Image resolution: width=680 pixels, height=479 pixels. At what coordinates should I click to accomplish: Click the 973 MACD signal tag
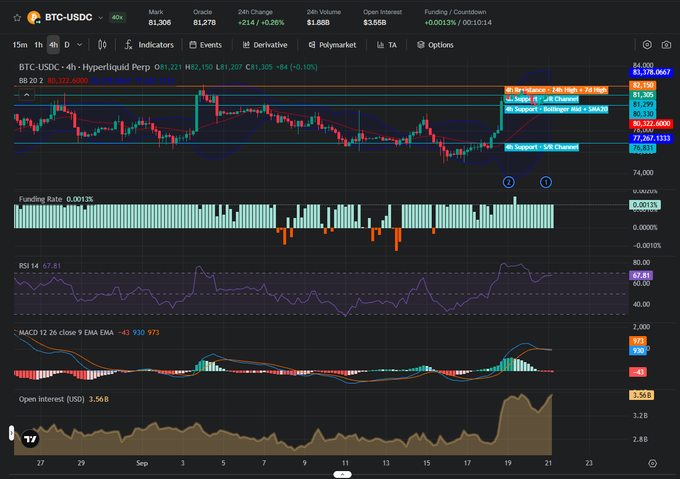pyautogui.click(x=638, y=341)
